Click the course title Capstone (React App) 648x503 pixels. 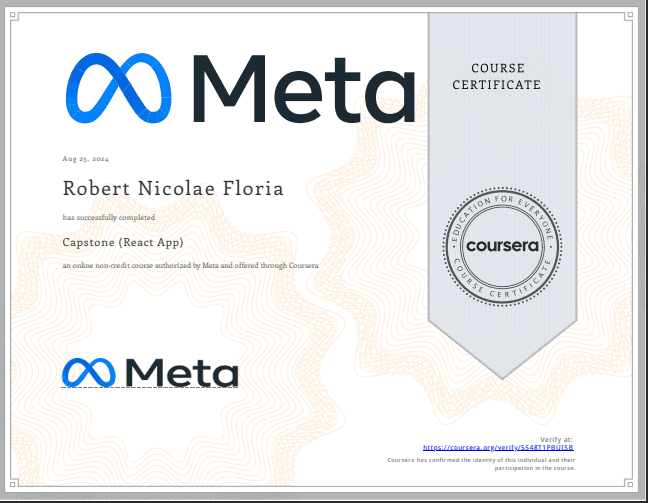point(124,242)
